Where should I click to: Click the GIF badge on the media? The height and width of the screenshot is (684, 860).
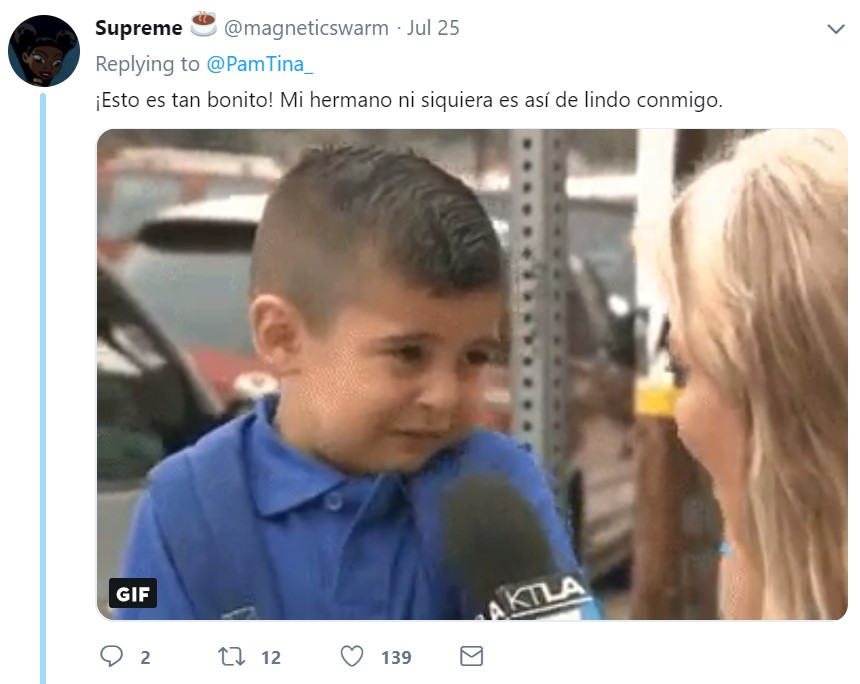133,593
